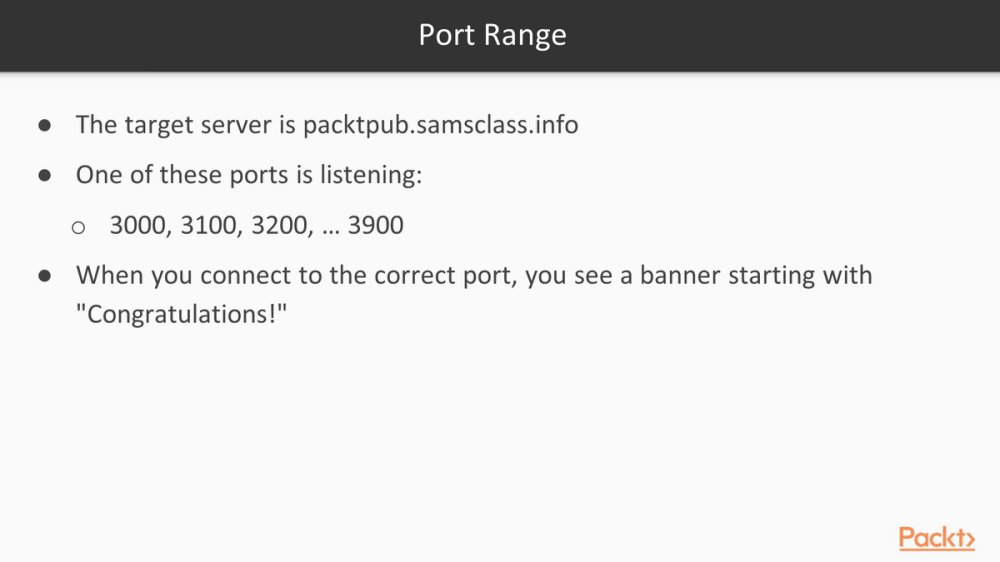The image size is (1000, 562).
Task: Click the word 'listening:' in second bullet
Action: point(371,175)
